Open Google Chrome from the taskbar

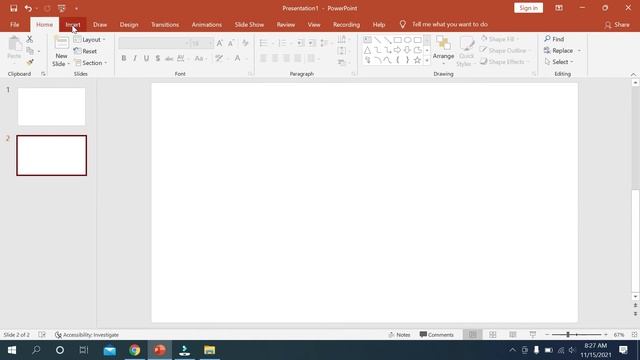point(134,350)
